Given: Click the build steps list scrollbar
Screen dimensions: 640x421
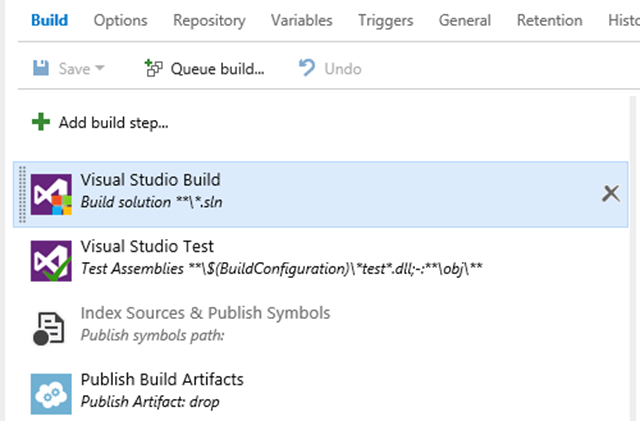Looking at the screenshot, I should tap(633, 258).
